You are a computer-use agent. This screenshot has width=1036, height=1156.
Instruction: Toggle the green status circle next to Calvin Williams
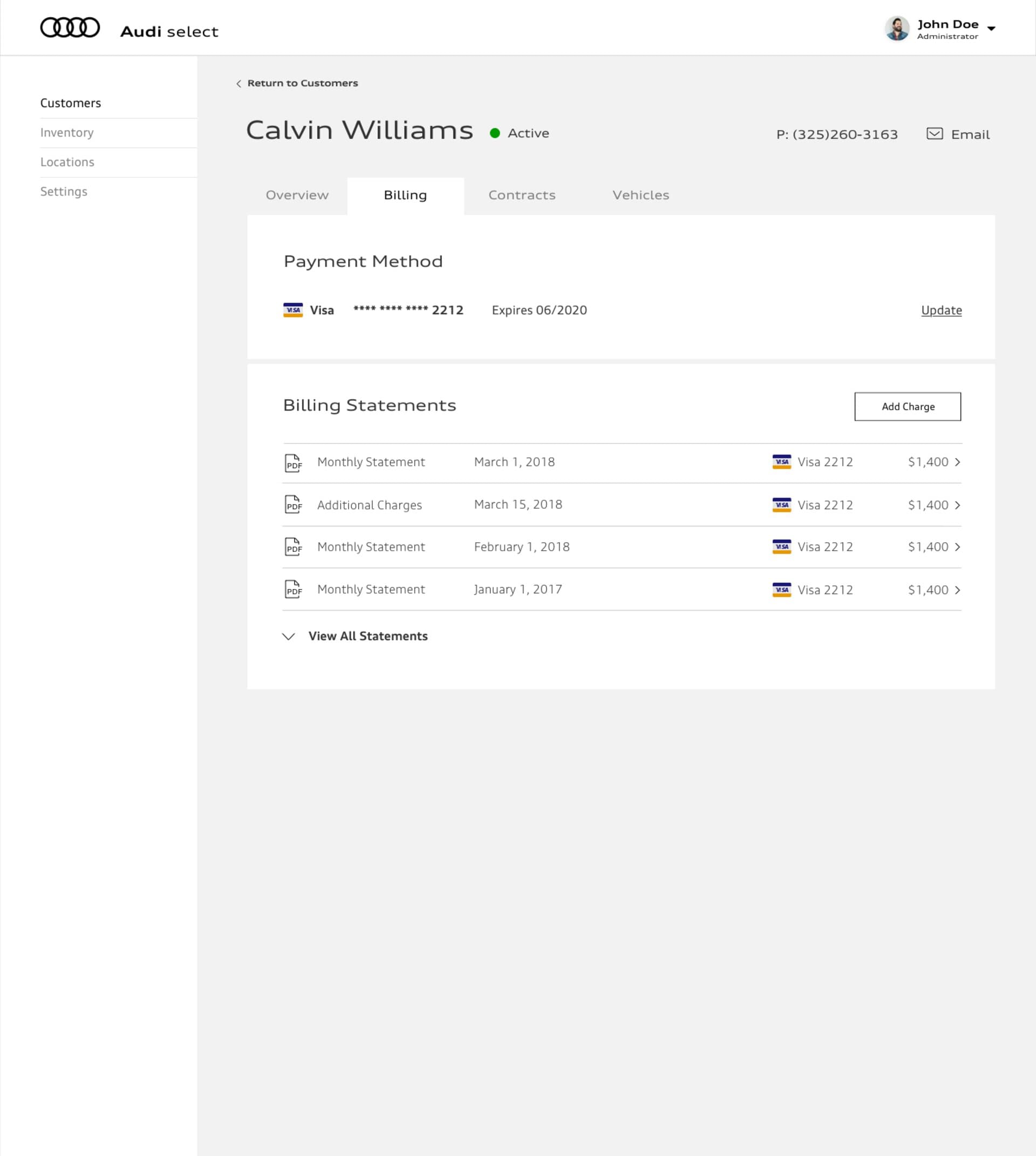(495, 133)
